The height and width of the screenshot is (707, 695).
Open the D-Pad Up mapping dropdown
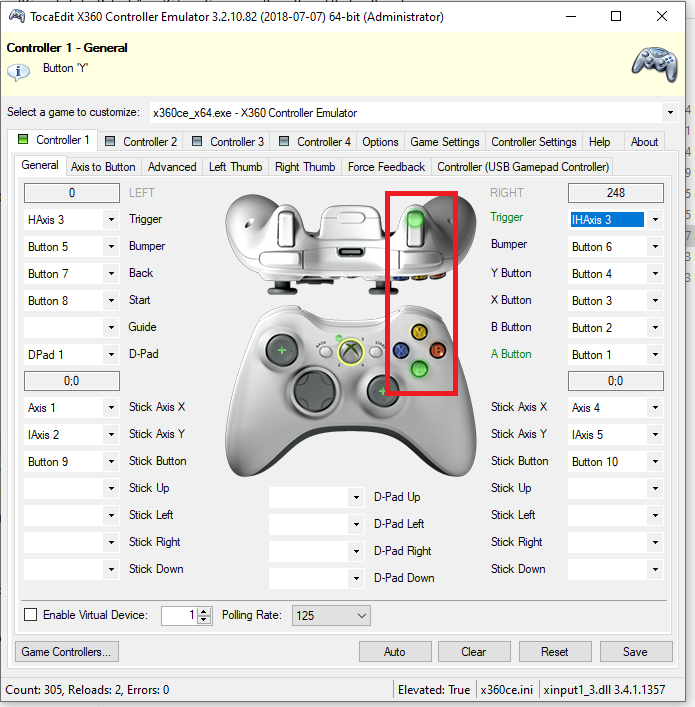[356, 497]
